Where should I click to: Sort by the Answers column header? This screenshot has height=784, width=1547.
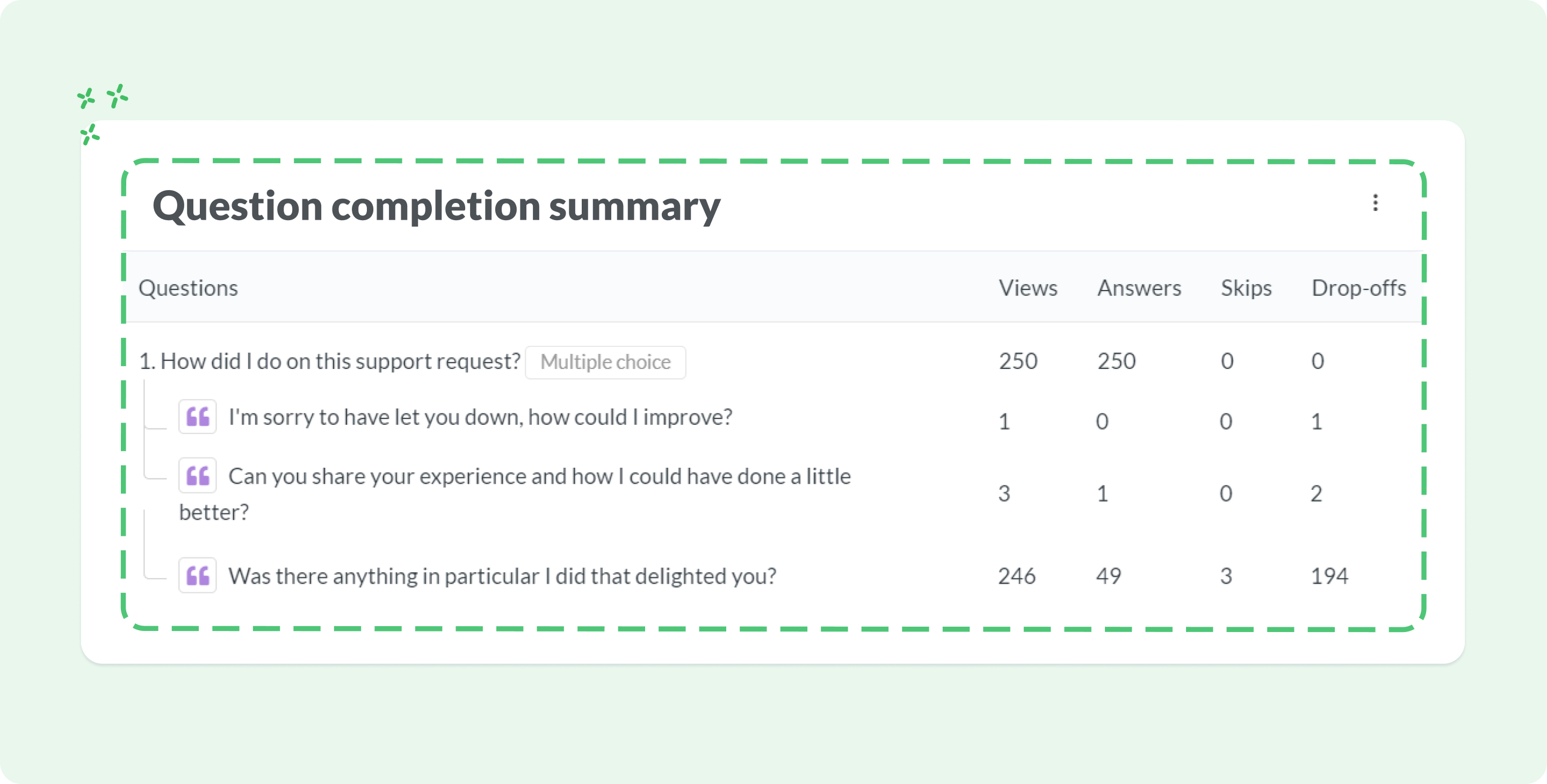(1139, 287)
